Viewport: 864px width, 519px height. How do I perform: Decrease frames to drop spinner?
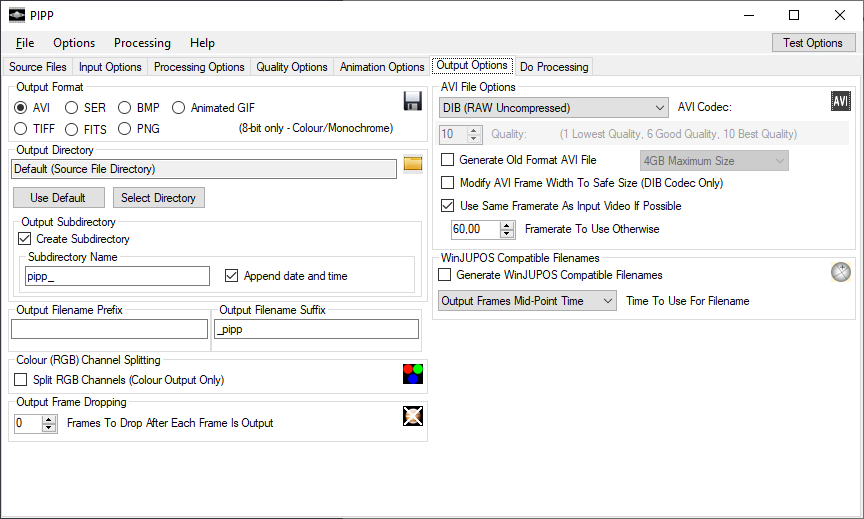(49, 427)
